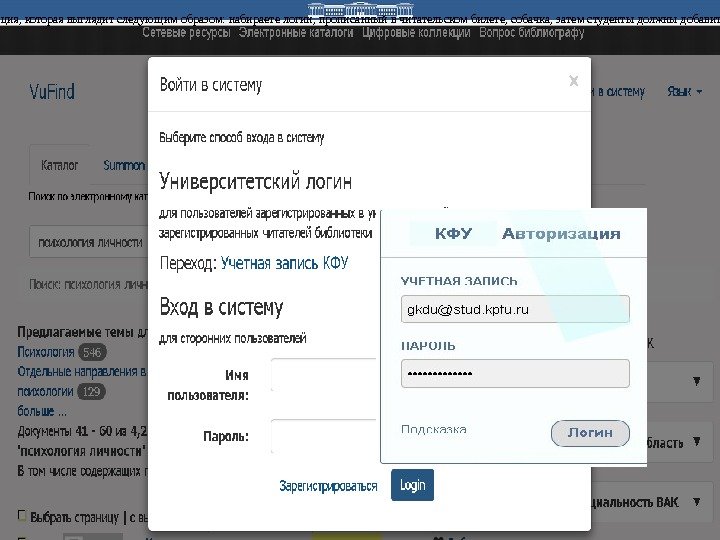Click the VuFind logo link

point(52,91)
